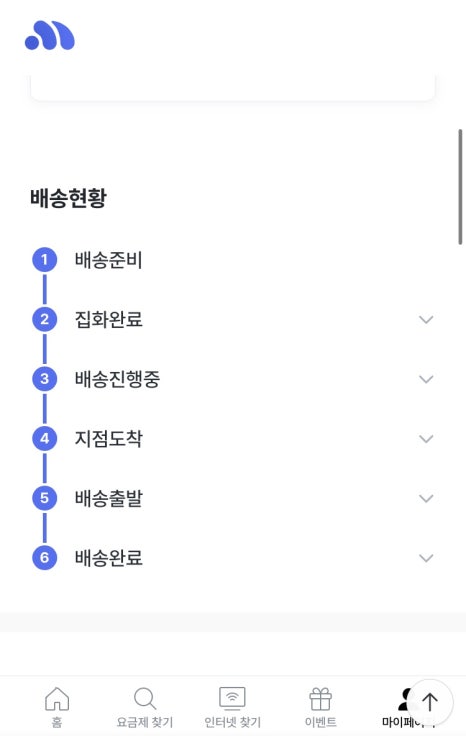Open 인터넷 찾기 monitor icon

(232, 699)
